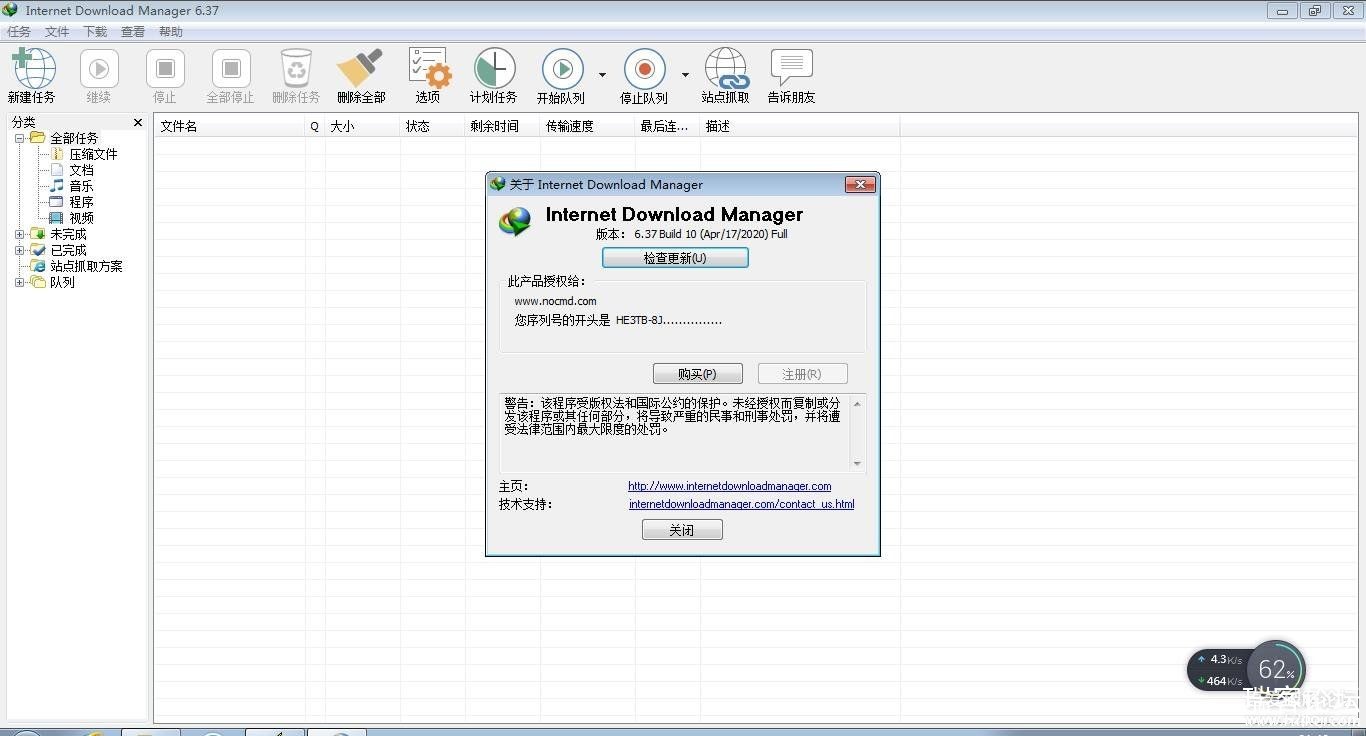Select 站点抓取方案 tree item
1366x736 pixels.
point(86,266)
